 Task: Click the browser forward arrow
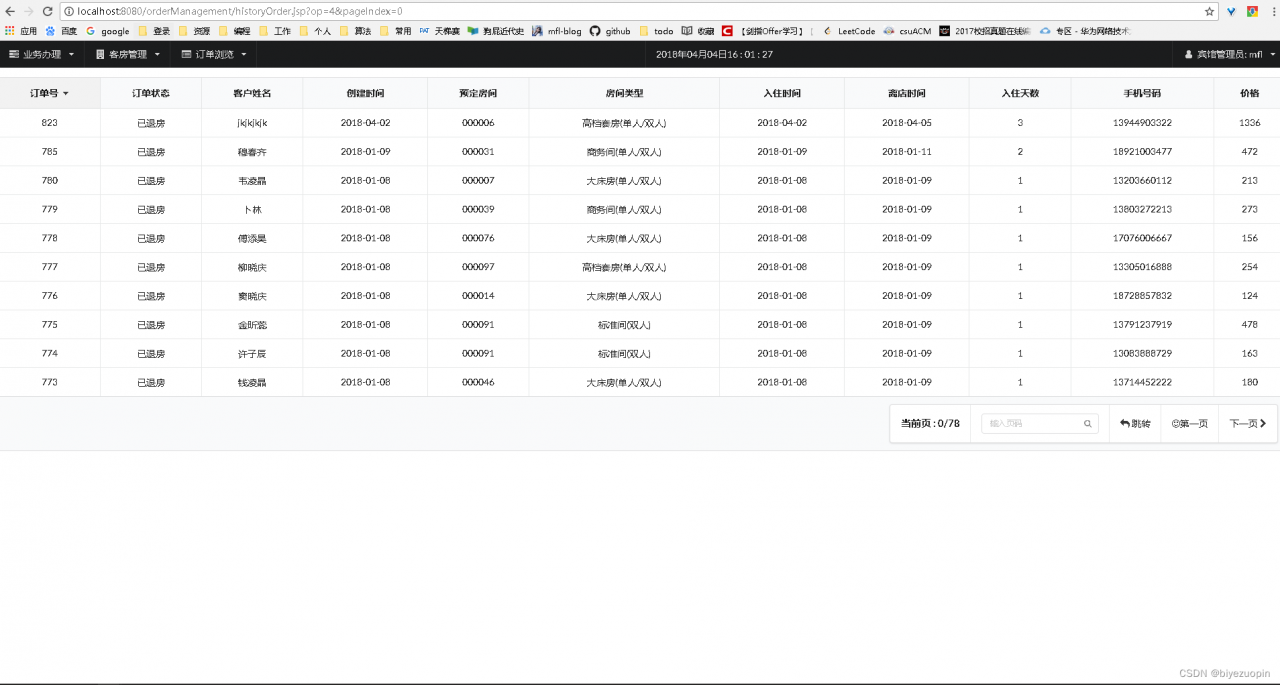[28, 11]
